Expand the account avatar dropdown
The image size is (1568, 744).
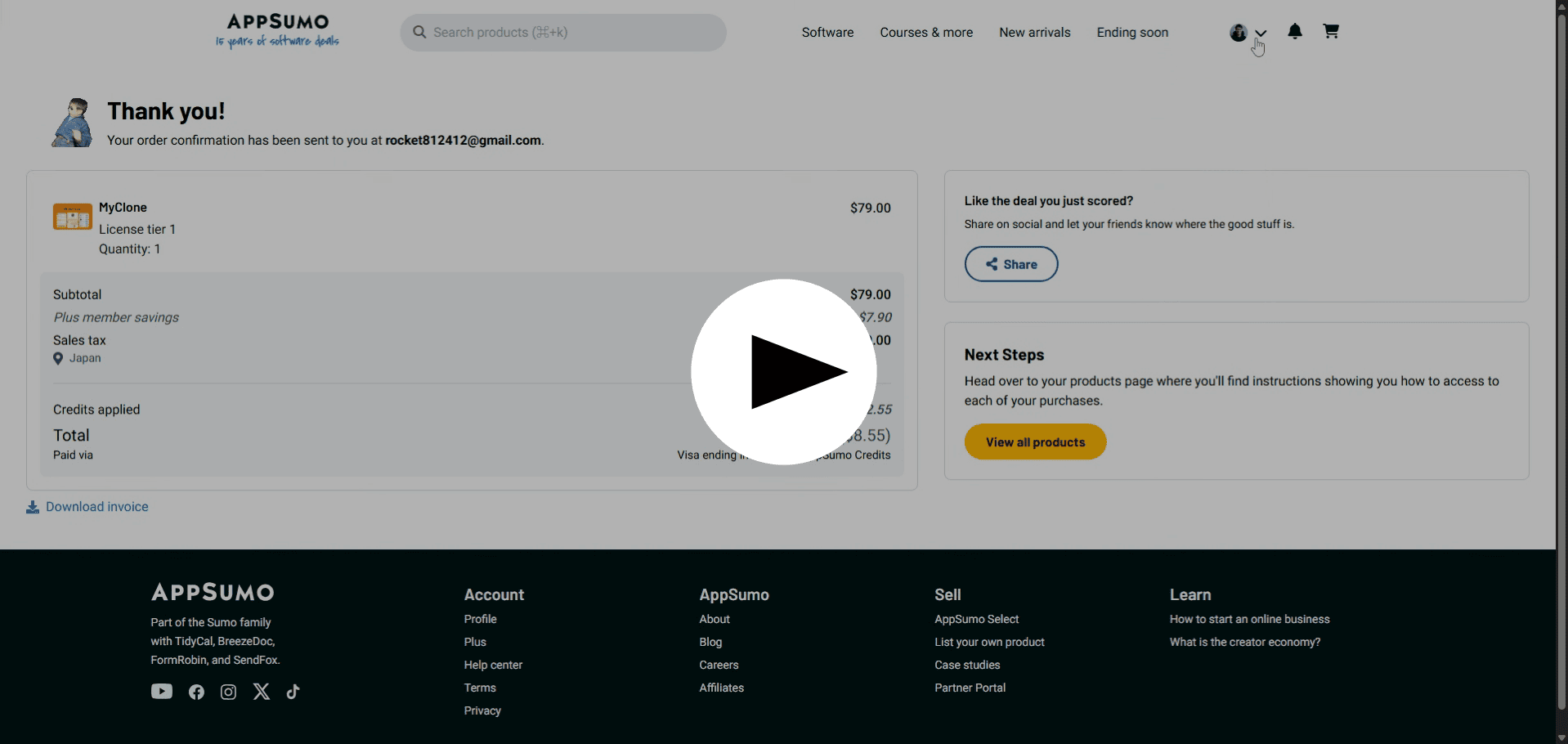pyautogui.click(x=1248, y=33)
